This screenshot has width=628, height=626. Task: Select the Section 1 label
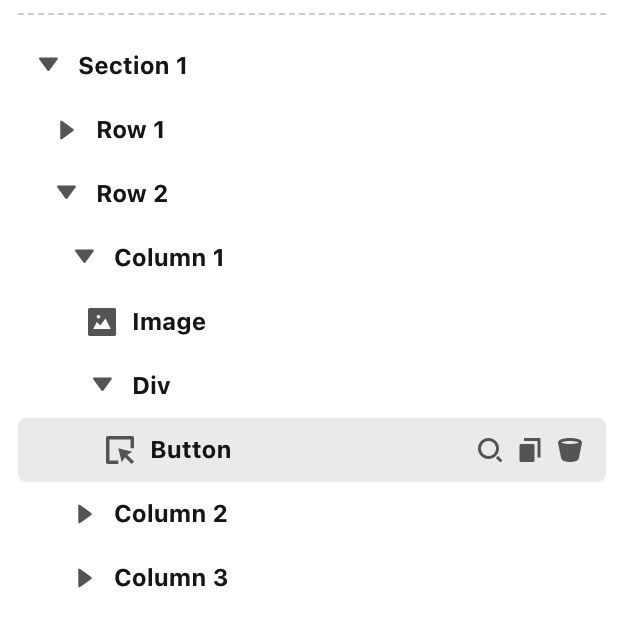coord(133,66)
